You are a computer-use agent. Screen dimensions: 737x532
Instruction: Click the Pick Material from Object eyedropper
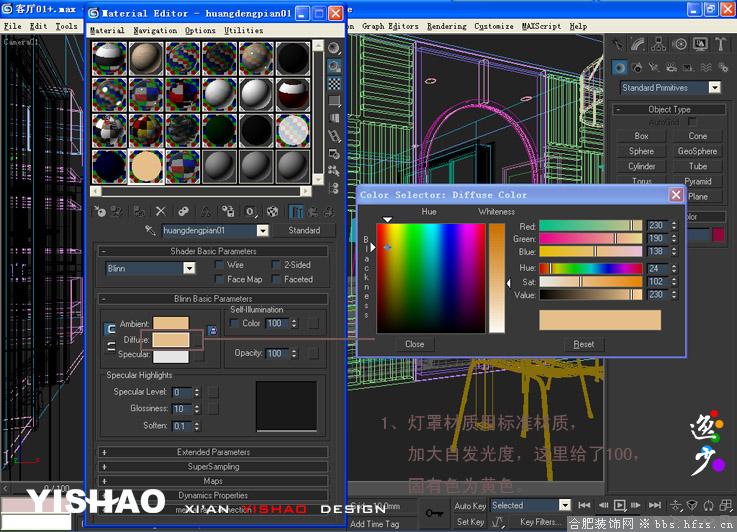coord(150,230)
